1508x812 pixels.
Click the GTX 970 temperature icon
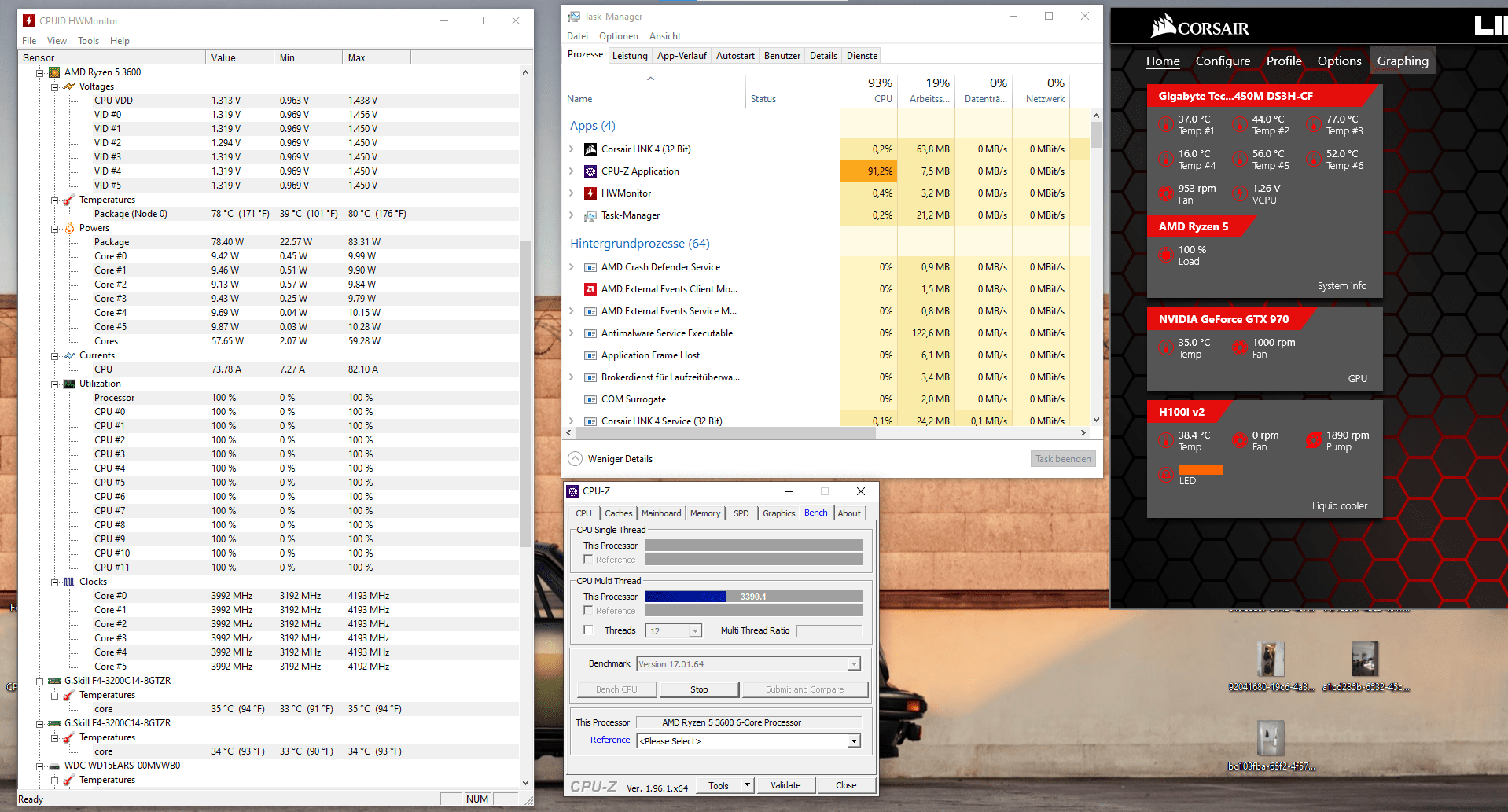[x=1166, y=347]
